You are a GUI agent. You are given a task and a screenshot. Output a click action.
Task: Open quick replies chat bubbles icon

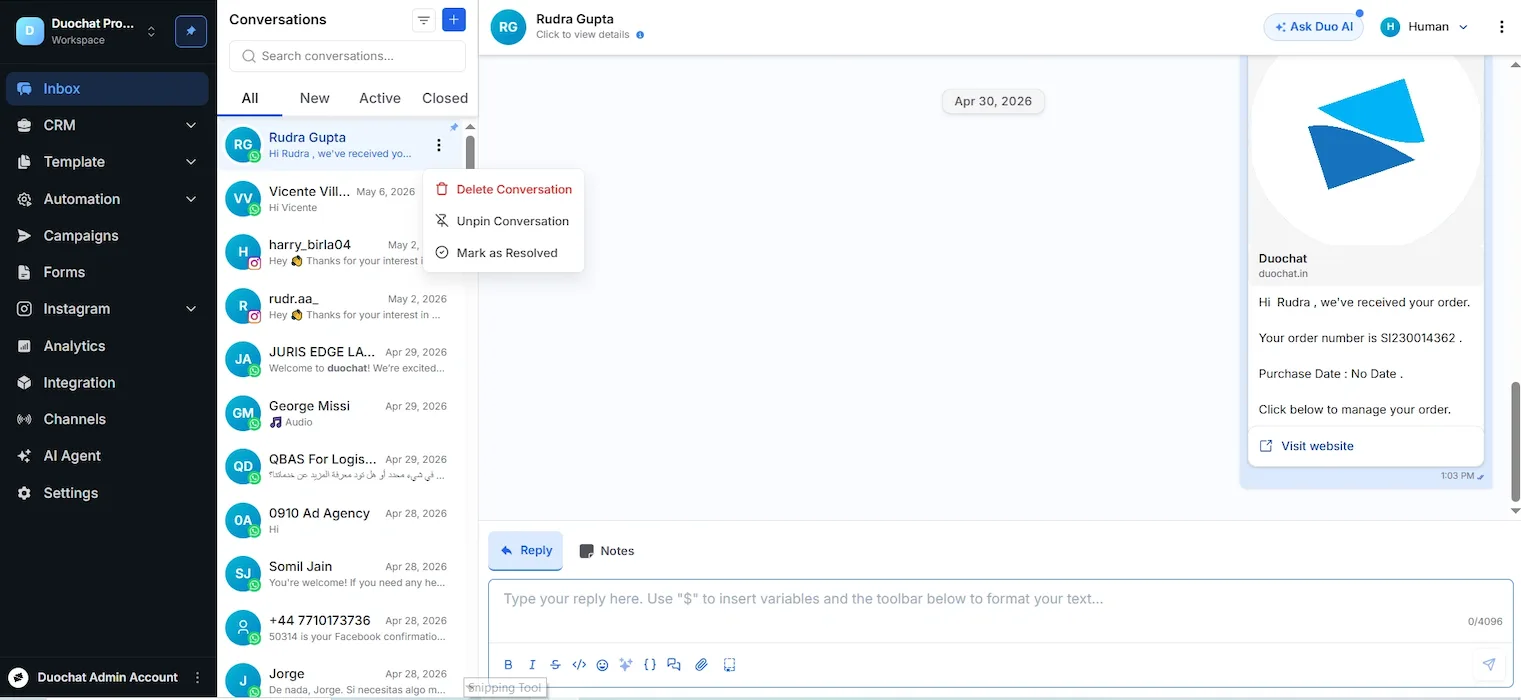[x=674, y=665]
